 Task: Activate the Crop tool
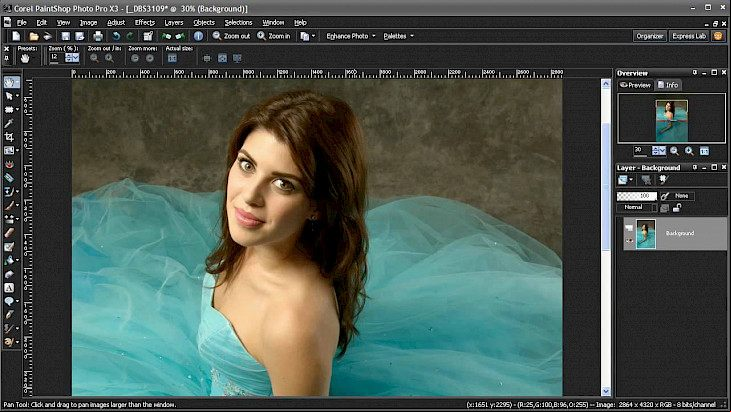pos(9,137)
